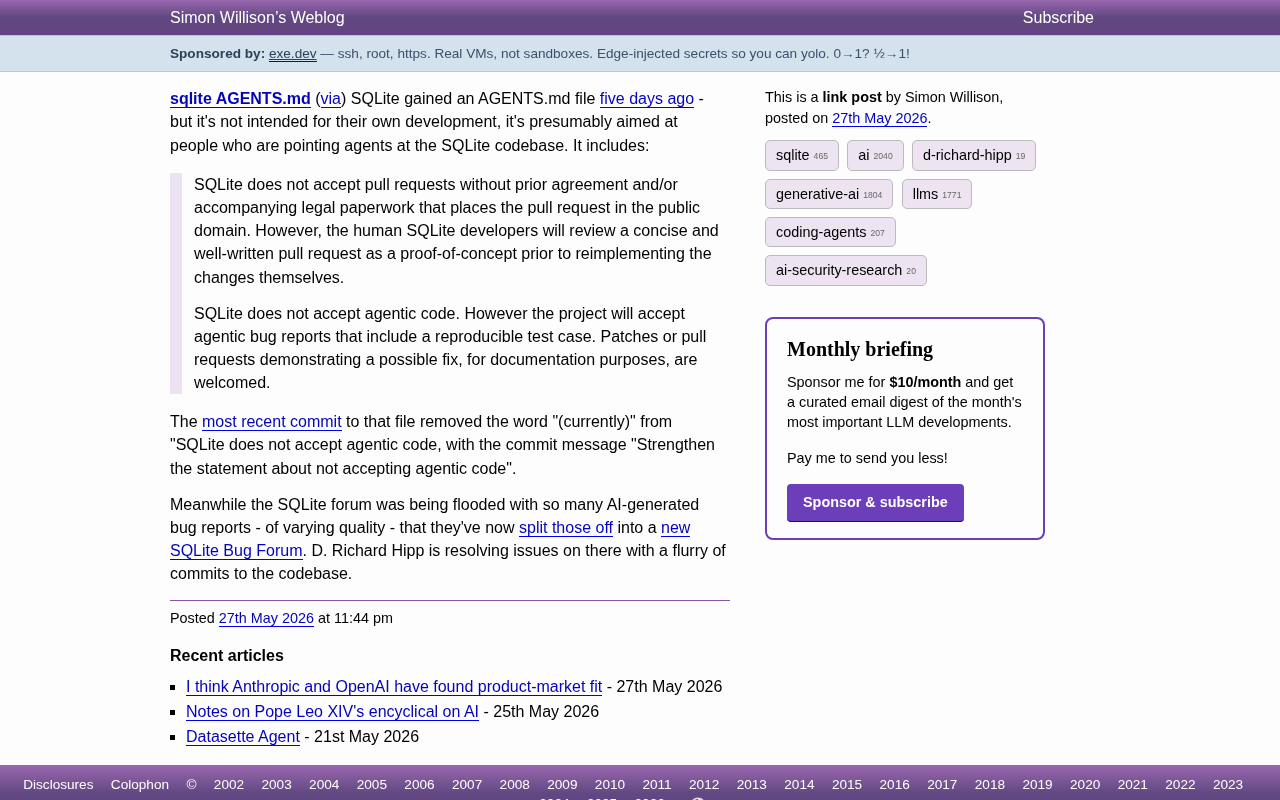Click the 'Recent articles' heading

(227, 656)
